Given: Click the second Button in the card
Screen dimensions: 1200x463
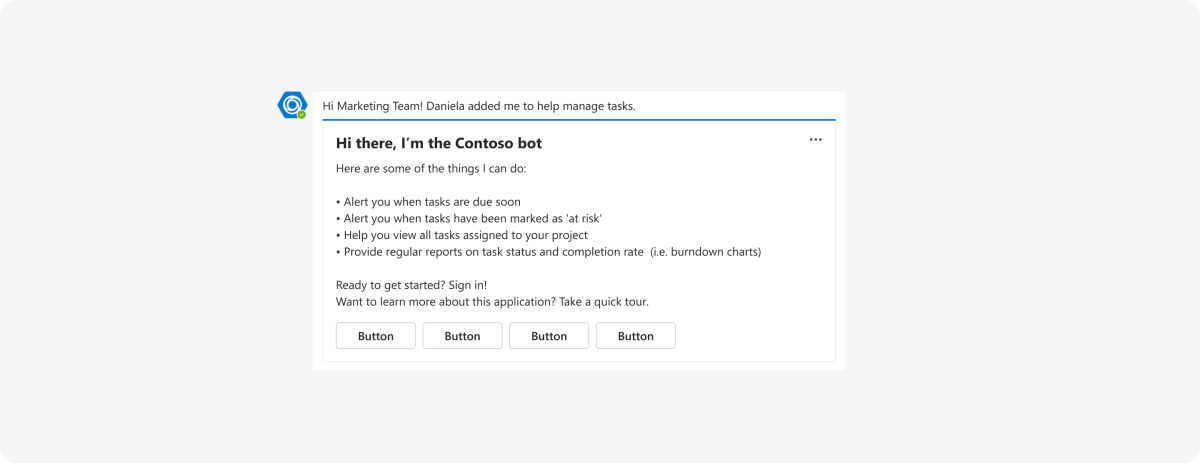Looking at the screenshot, I should (x=462, y=336).
